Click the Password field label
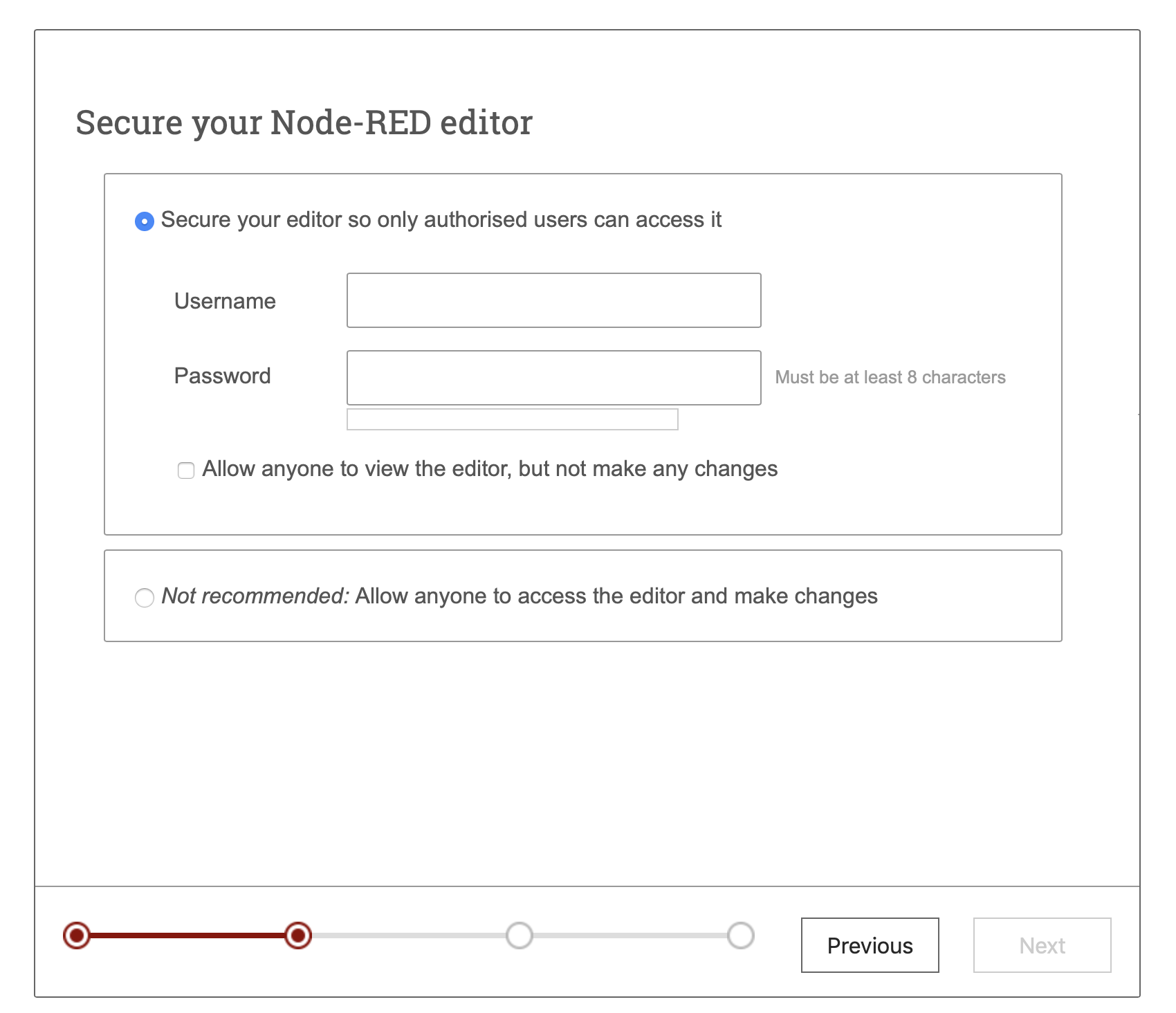This screenshot has height=1013, width=1176. coord(222,376)
